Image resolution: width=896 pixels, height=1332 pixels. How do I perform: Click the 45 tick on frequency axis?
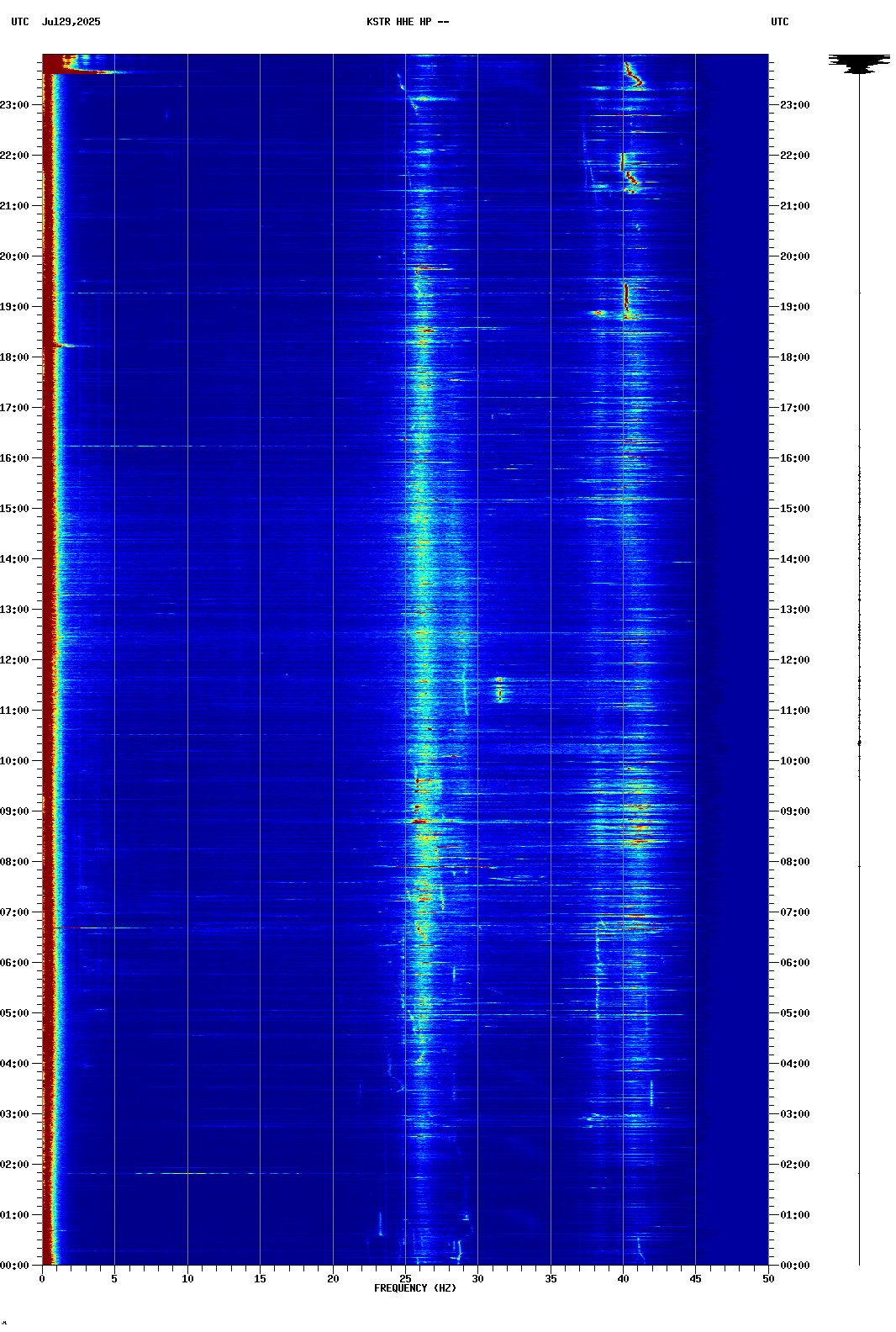tap(695, 1279)
